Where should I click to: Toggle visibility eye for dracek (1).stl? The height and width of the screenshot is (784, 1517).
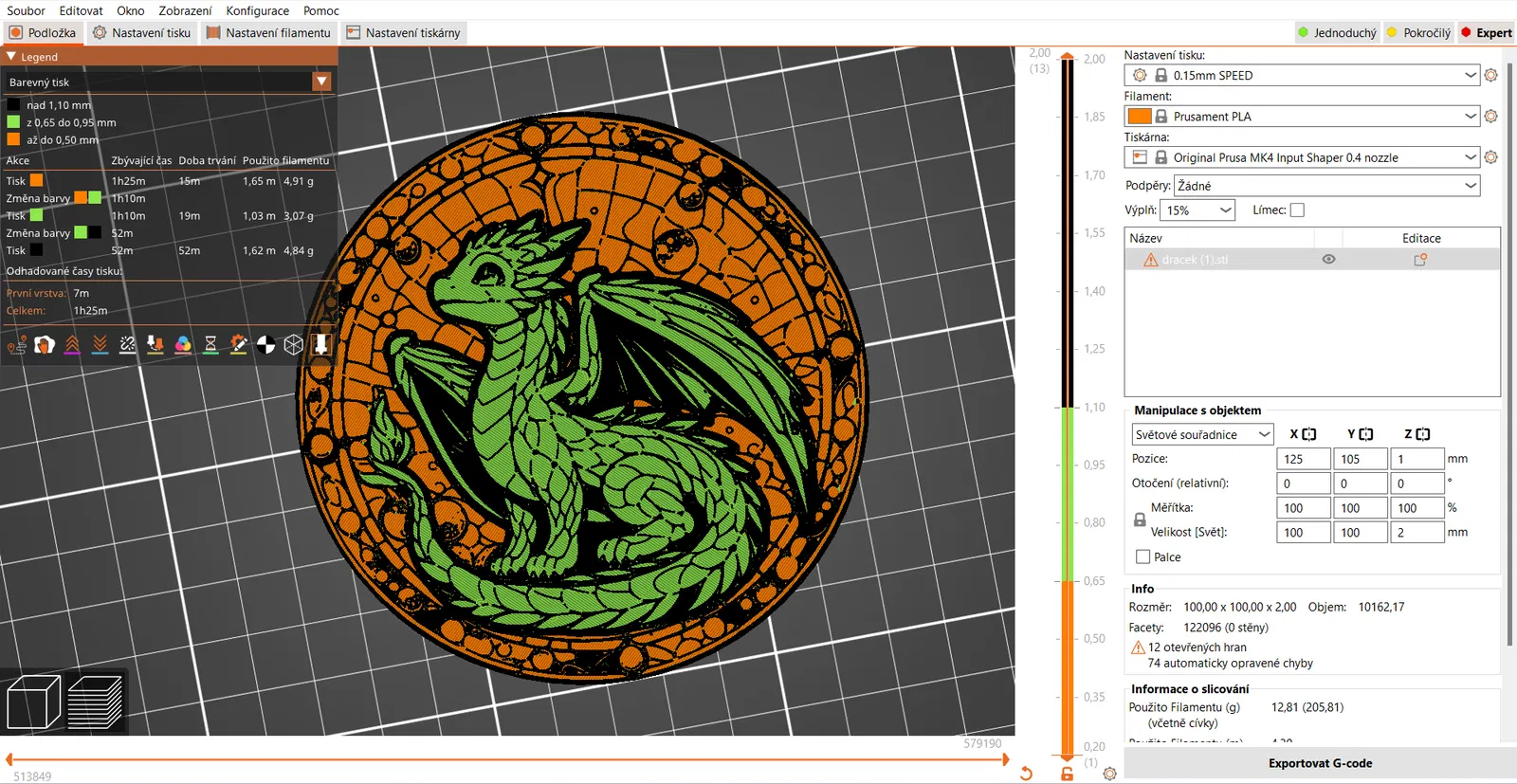point(1328,260)
